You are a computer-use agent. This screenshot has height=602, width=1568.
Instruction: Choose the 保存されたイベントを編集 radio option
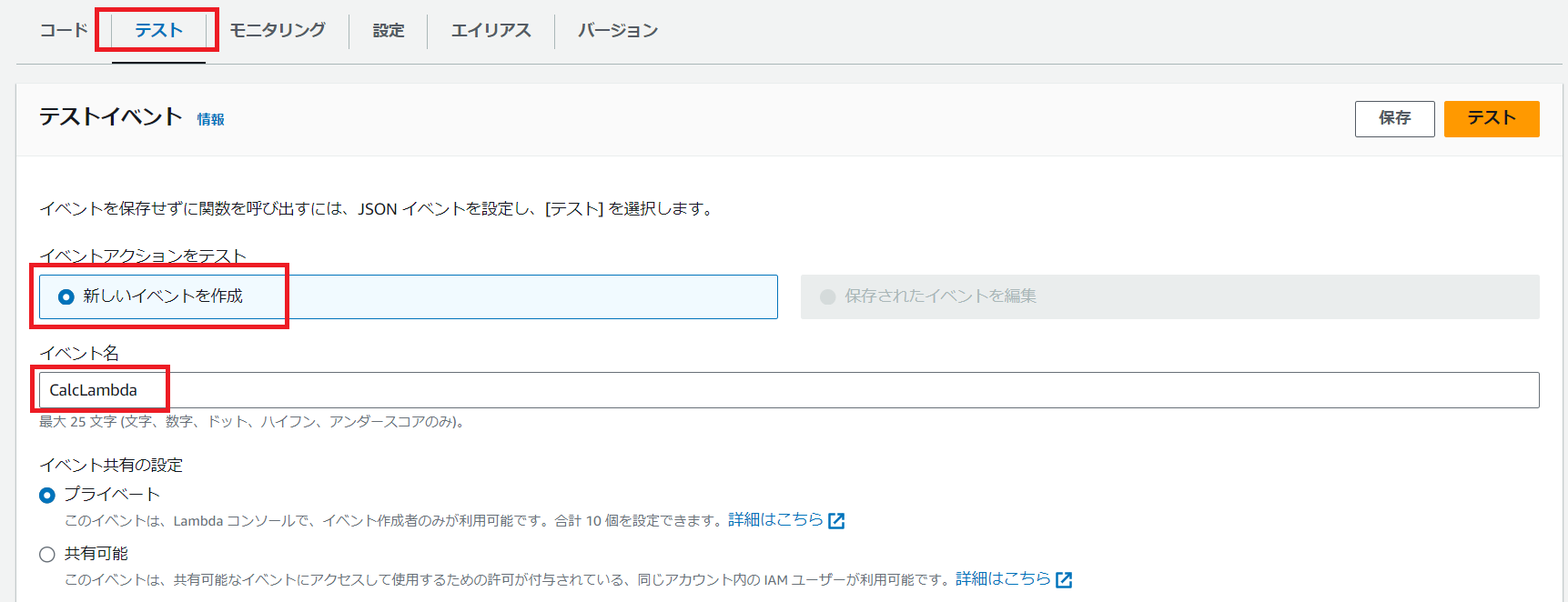pos(827,296)
